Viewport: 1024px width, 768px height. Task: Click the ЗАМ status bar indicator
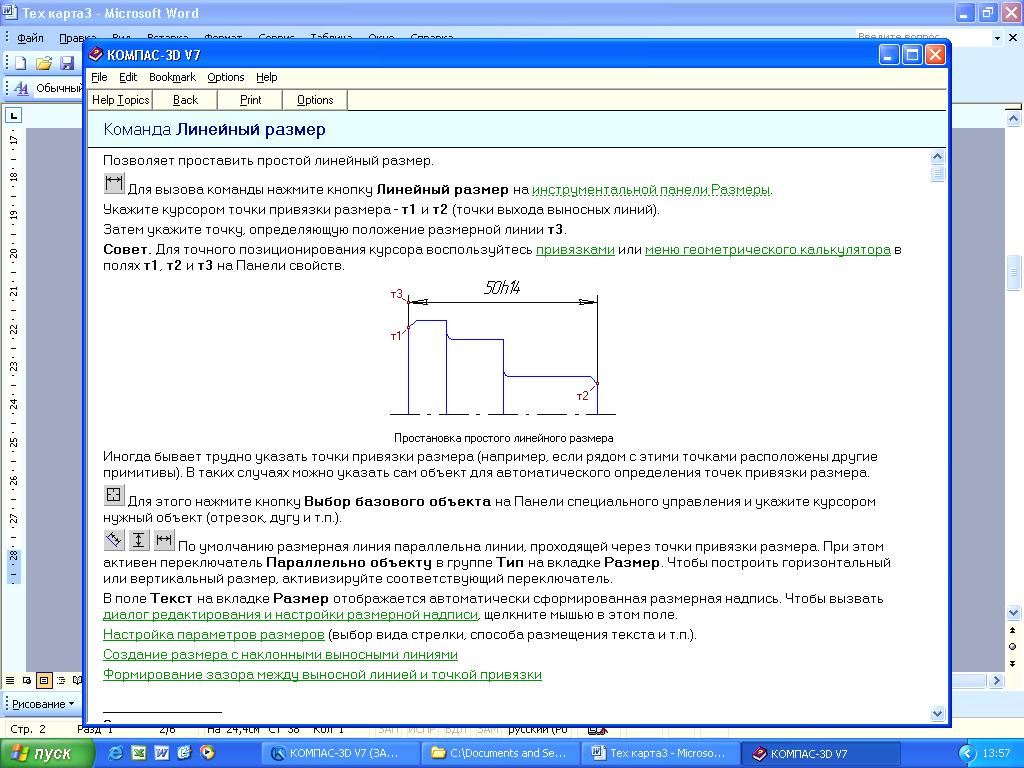[488, 729]
